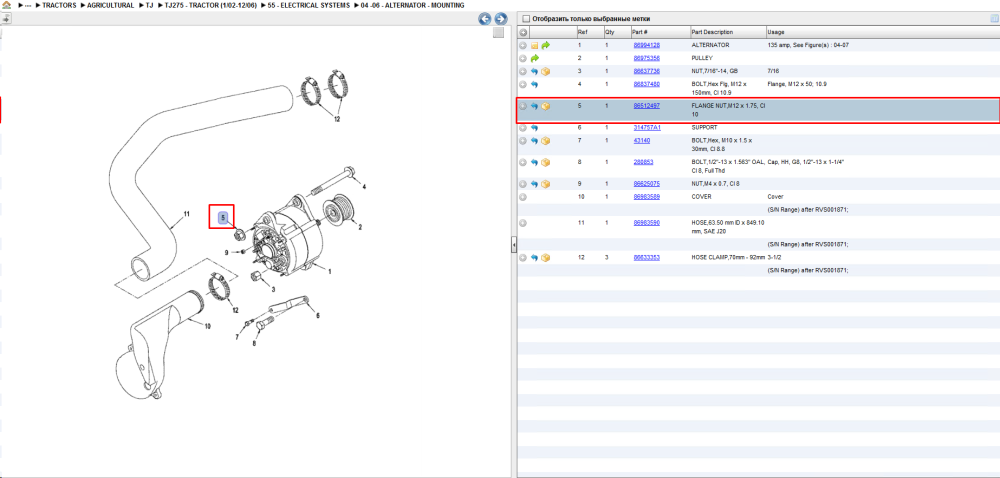Expand the COVER row plus button
The height and width of the screenshot is (478, 1000).
point(523,197)
